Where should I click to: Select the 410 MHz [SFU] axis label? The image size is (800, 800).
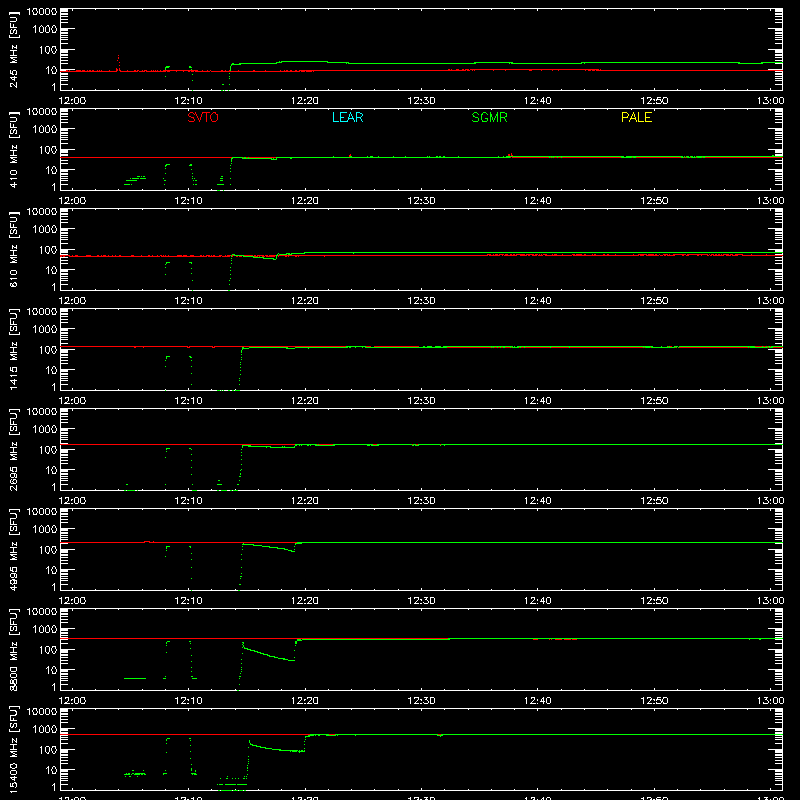tap(13, 149)
